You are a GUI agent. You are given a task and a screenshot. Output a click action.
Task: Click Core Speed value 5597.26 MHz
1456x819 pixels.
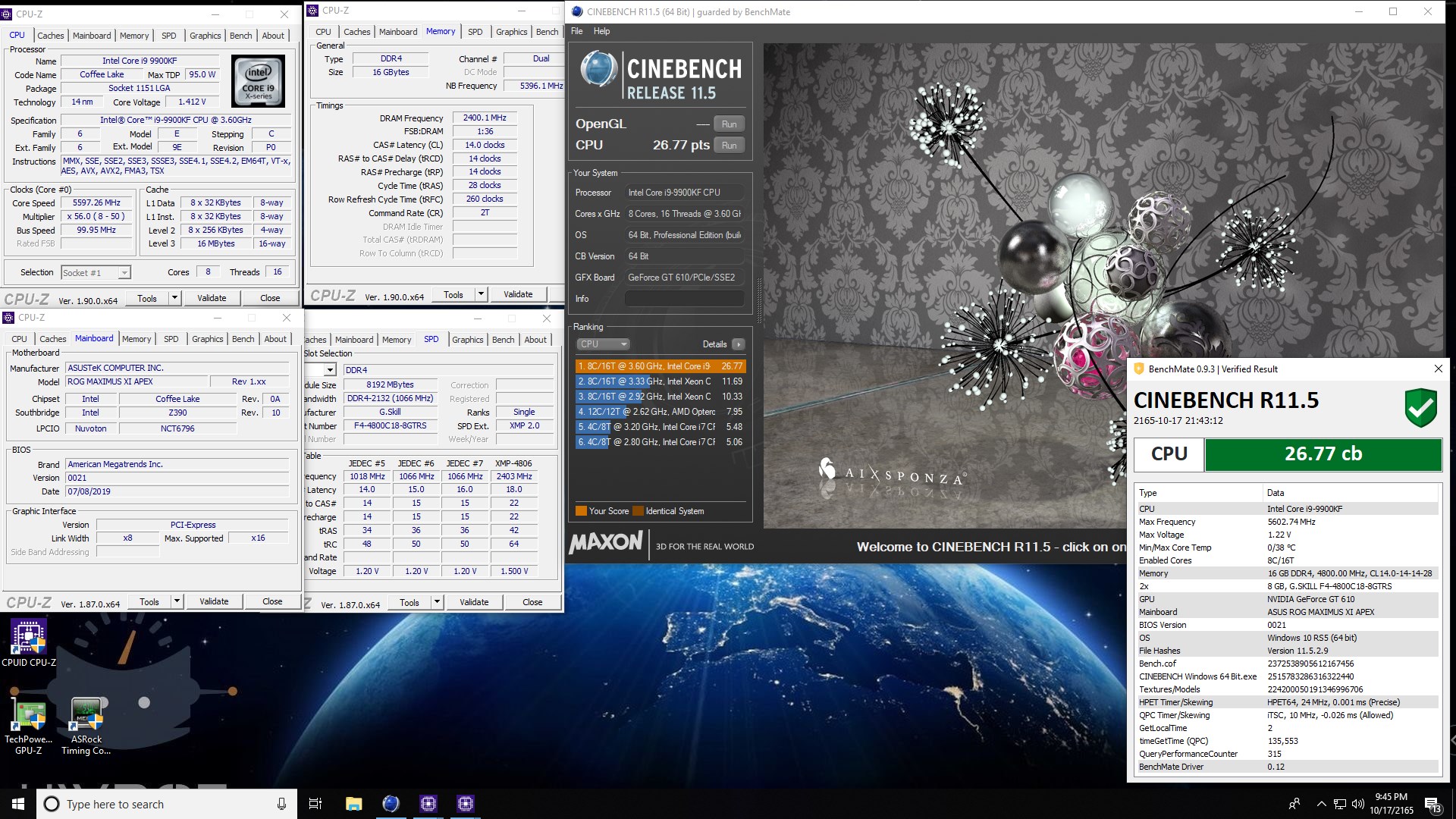96,203
